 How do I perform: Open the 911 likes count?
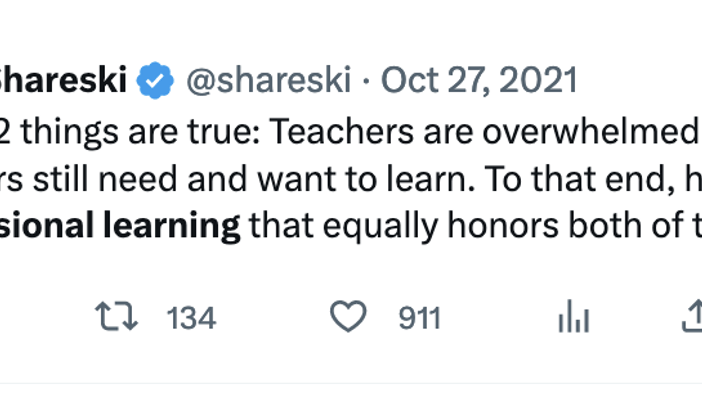coord(419,318)
